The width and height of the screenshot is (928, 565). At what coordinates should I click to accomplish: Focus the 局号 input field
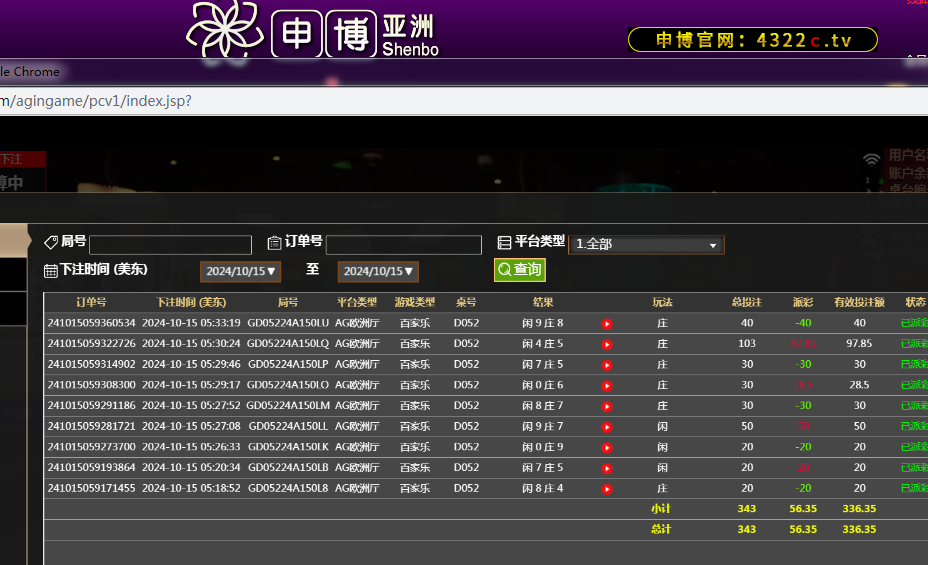tap(170, 245)
